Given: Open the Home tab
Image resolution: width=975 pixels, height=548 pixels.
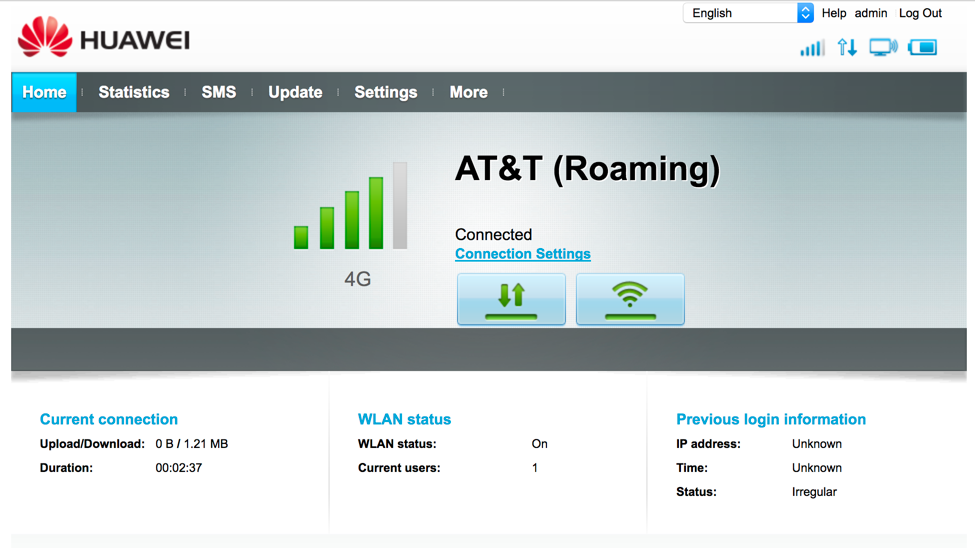Looking at the screenshot, I should coord(44,92).
